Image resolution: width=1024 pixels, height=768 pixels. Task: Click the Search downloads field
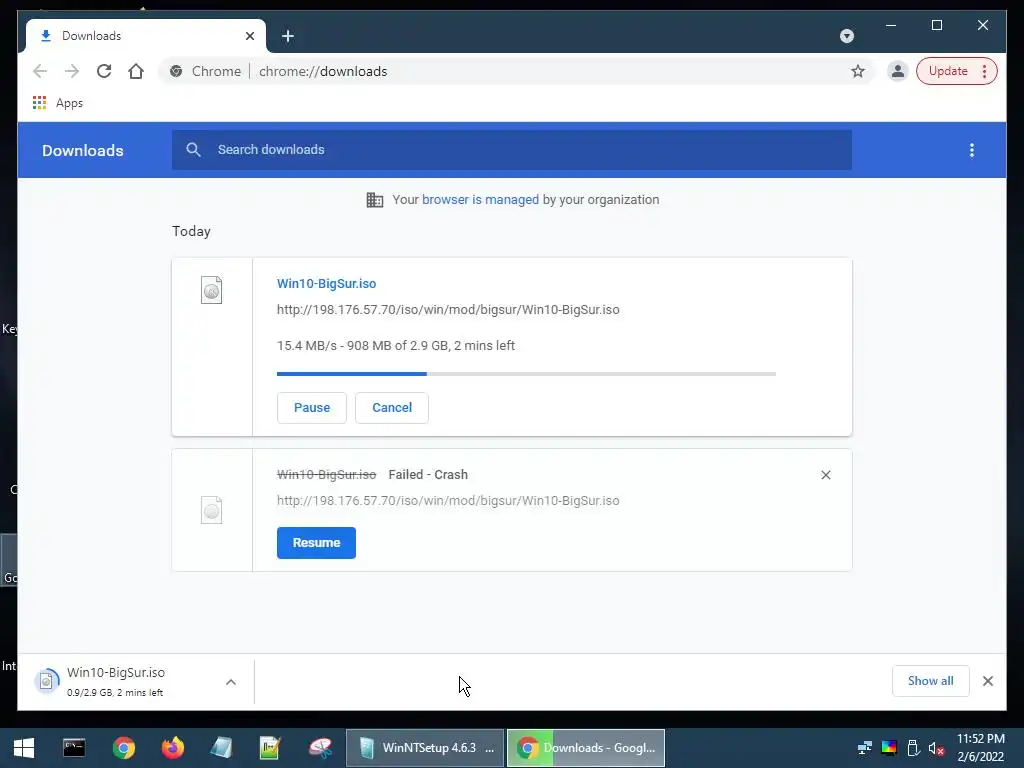tap(511, 150)
